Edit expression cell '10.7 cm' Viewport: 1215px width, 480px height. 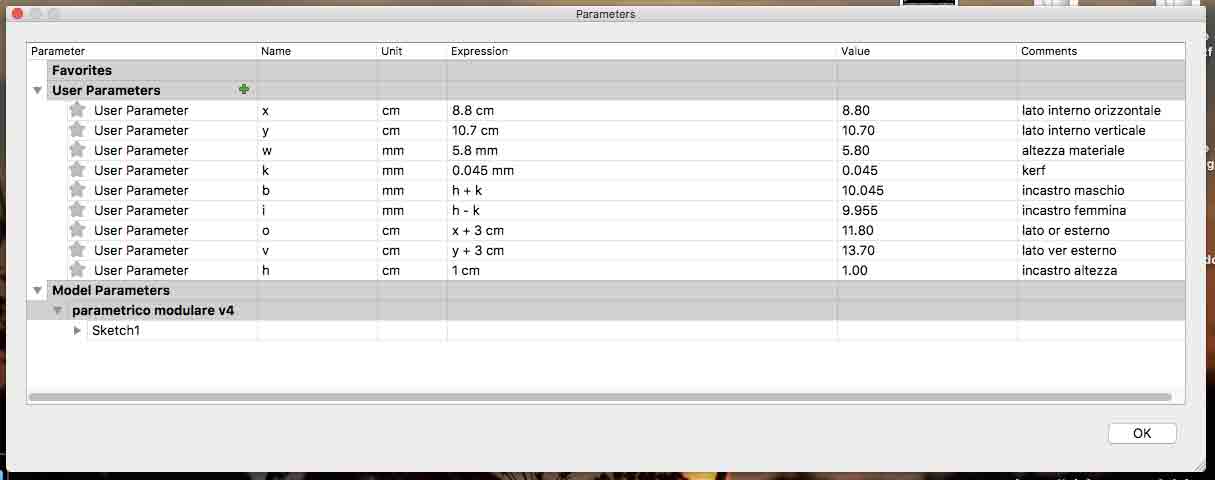click(641, 130)
